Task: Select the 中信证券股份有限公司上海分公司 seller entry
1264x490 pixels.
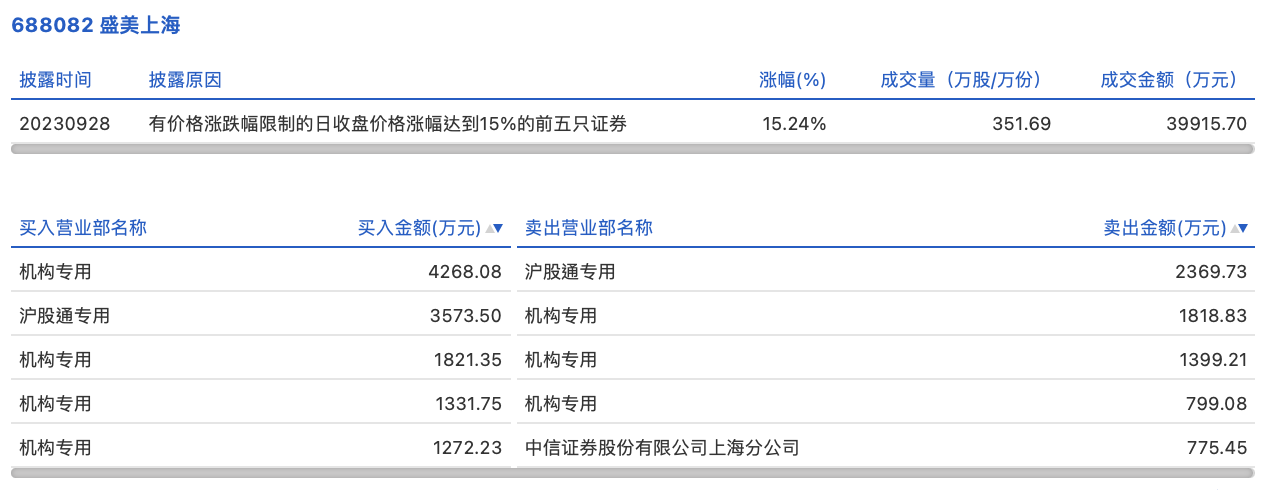Action: coord(662,448)
